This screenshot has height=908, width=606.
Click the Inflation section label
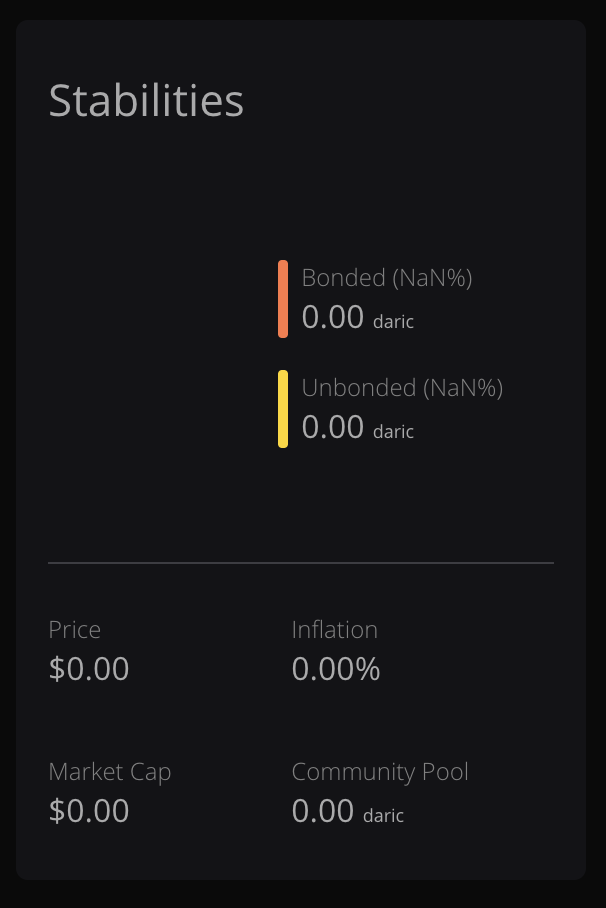[x=334, y=630]
